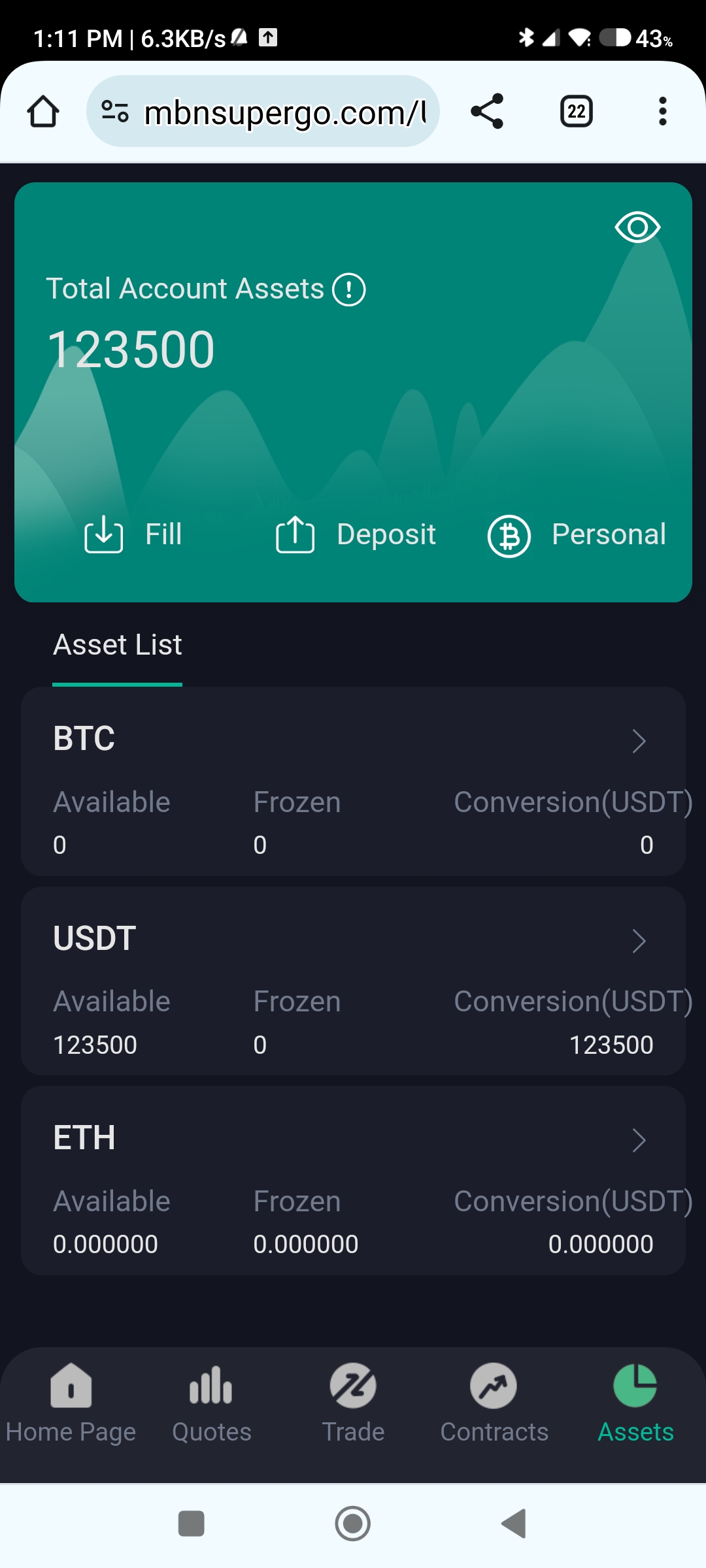Expand ETH asset details chevron
This screenshot has height=1568, width=706.
pyautogui.click(x=639, y=1140)
